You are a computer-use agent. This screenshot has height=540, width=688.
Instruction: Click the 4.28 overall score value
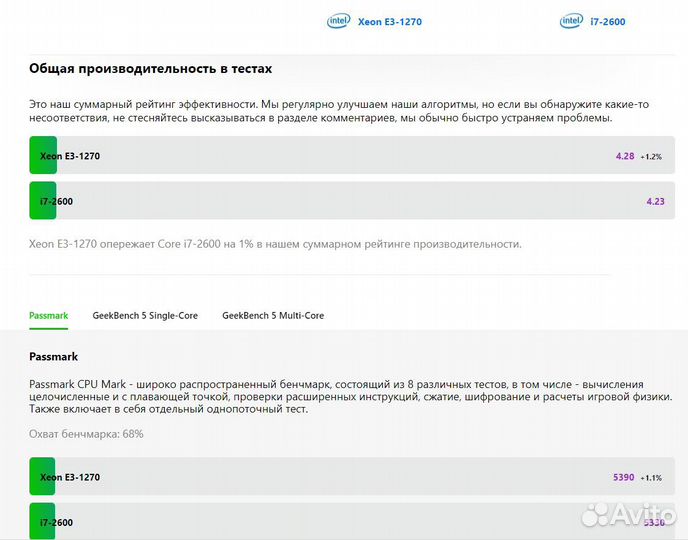point(625,156)
